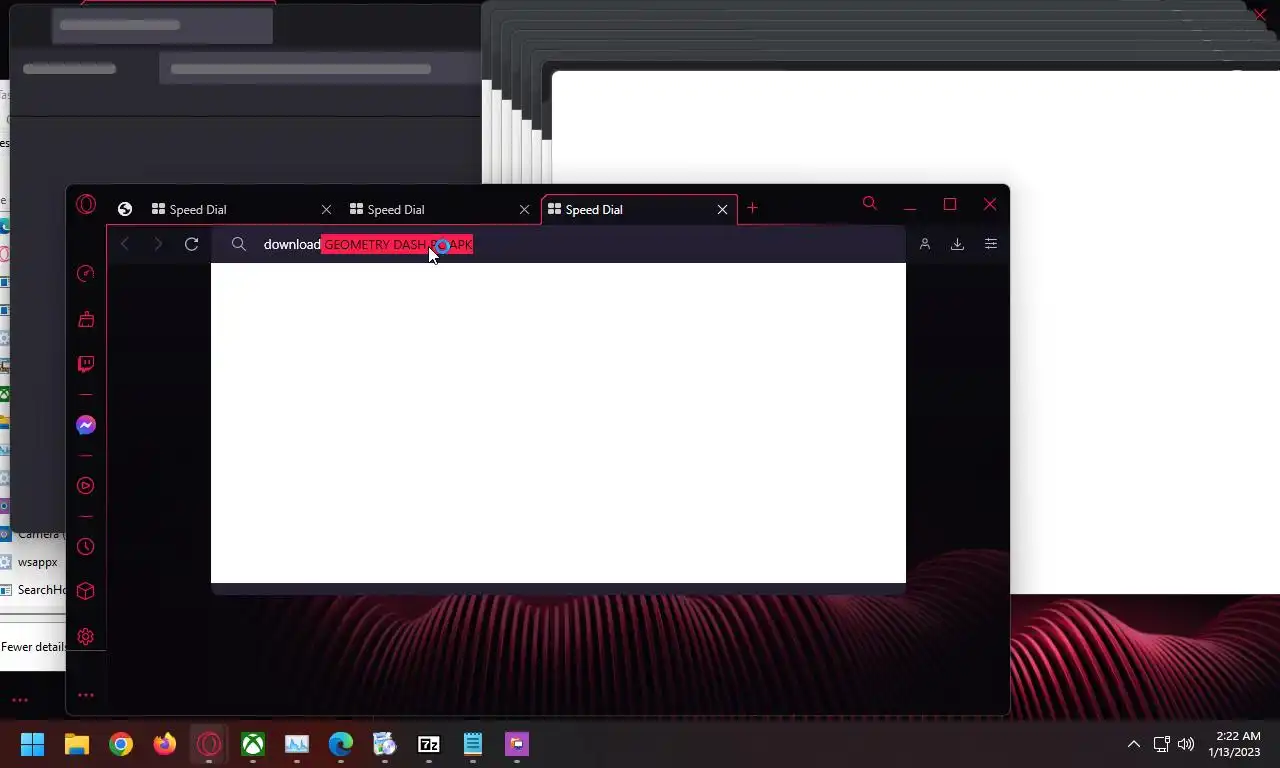The image size is (1280, 768).
Task: Open volume speaker icon in system tray
Action: click(x=1186, y=744)
